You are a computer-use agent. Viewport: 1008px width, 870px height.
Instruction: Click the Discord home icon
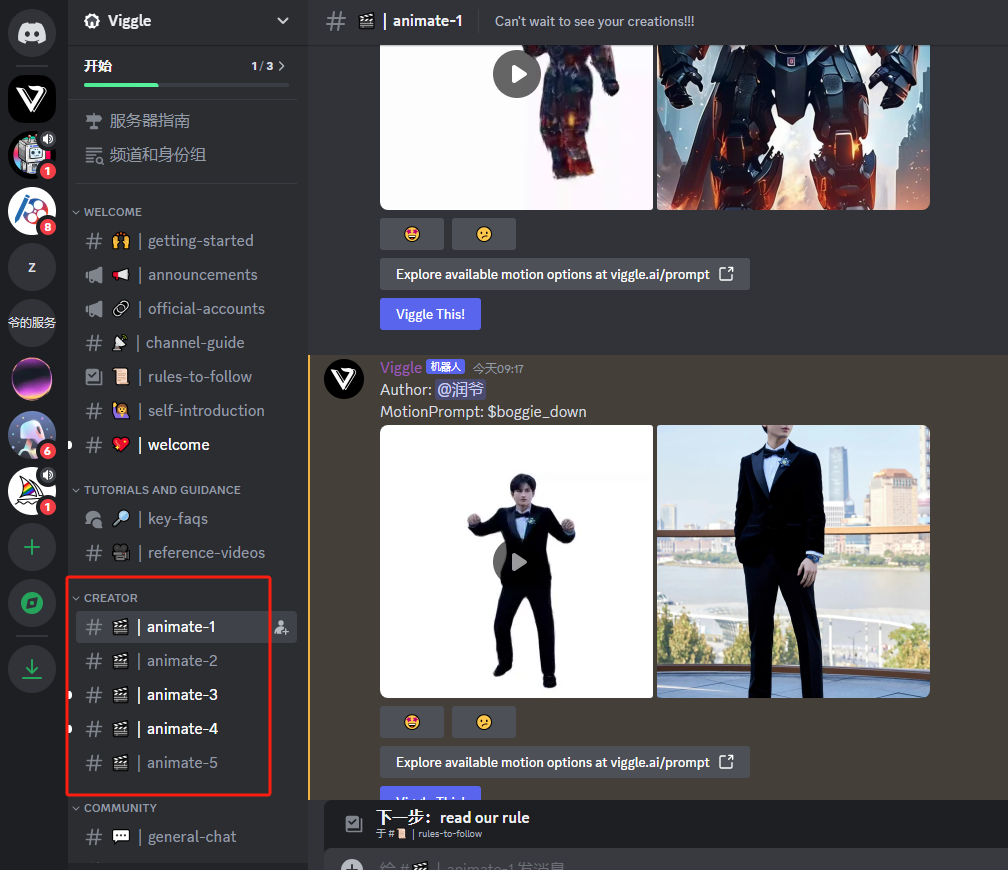(31, 33)
